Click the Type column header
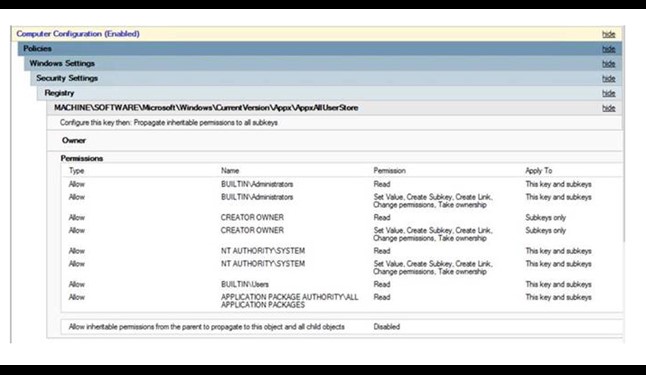The height and width of the screenshot is (375, 646). point(77,171)
